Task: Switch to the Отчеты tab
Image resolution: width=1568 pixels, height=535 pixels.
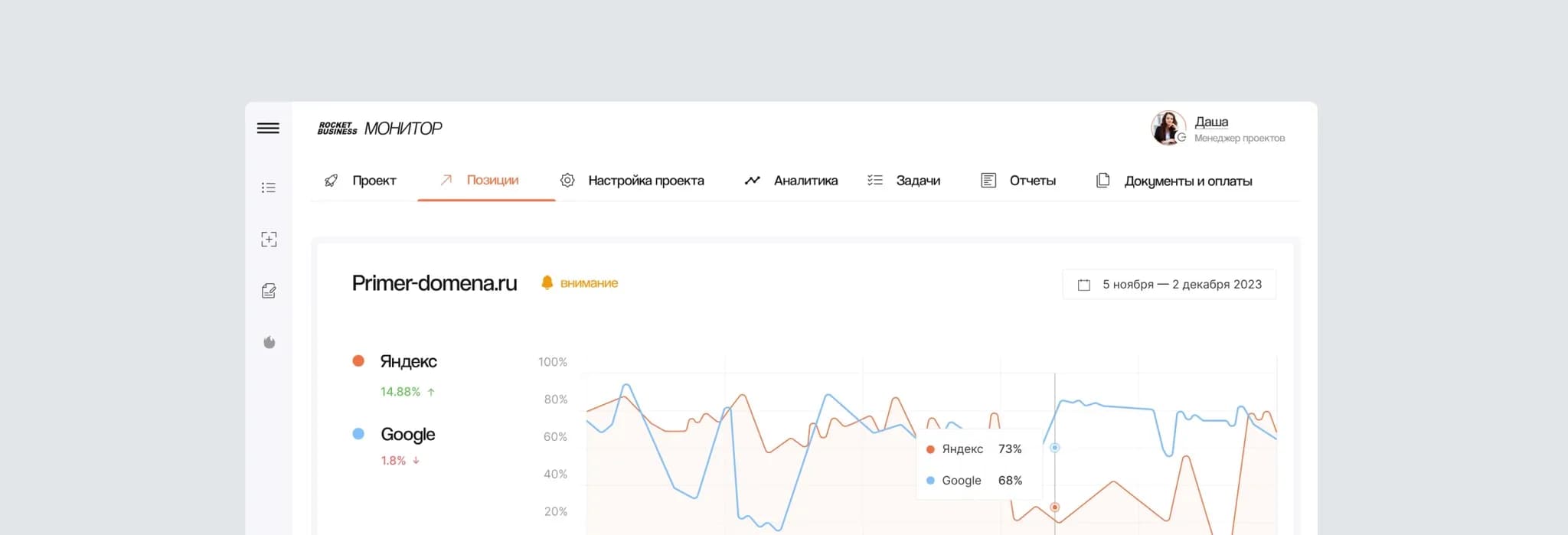Action: (1018, 181)
